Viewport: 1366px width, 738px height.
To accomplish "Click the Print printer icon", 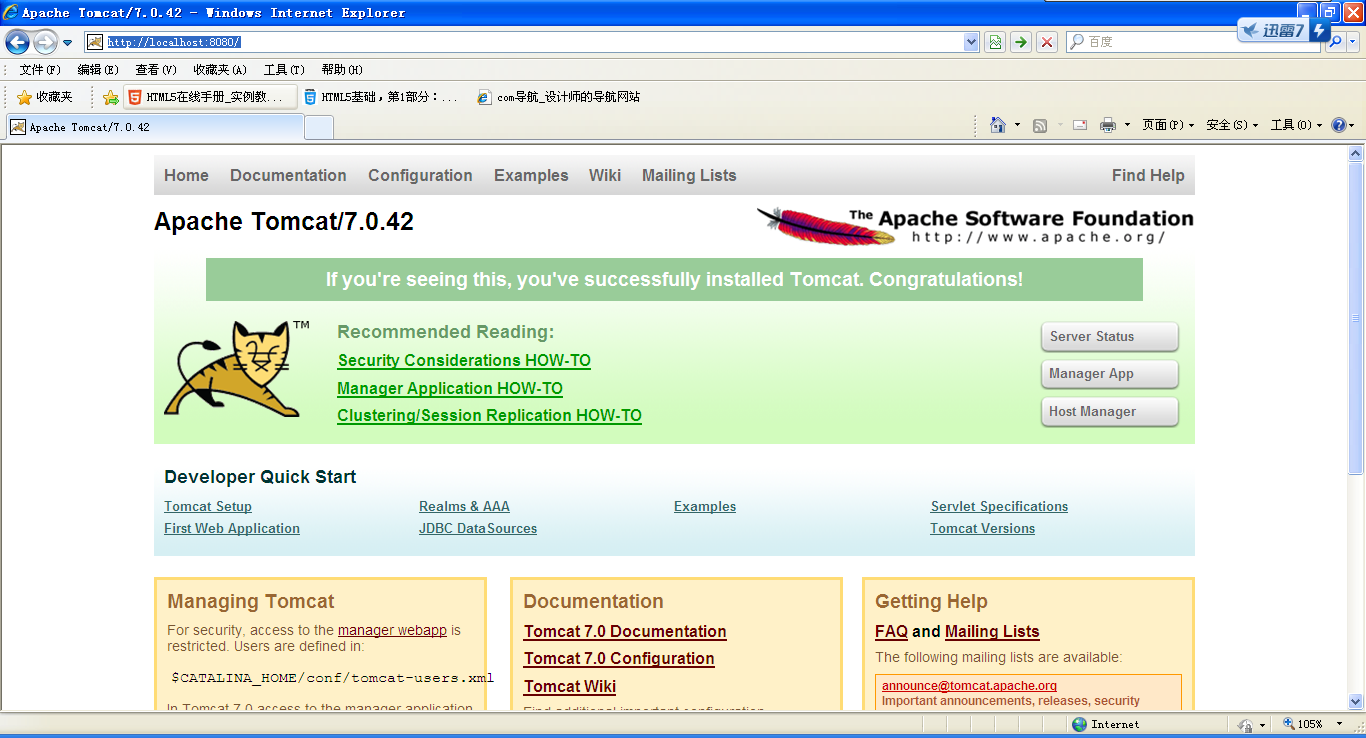I will [1108, 125].
